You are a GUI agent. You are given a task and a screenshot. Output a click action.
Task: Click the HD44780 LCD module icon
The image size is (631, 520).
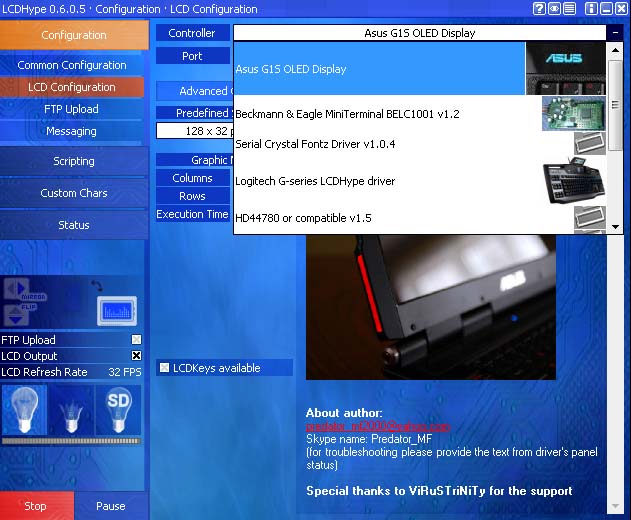pyautogui.click(x=590, y=218)
